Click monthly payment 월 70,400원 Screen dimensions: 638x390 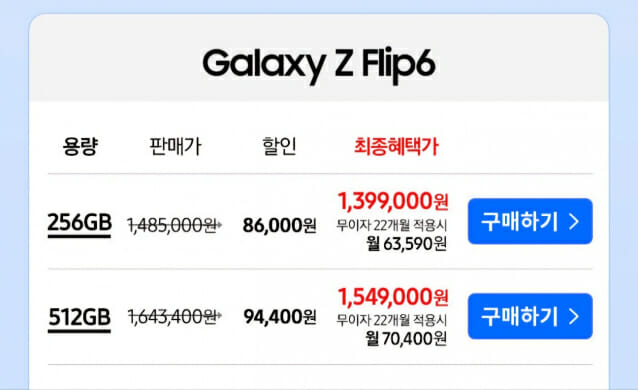point(406,338)
